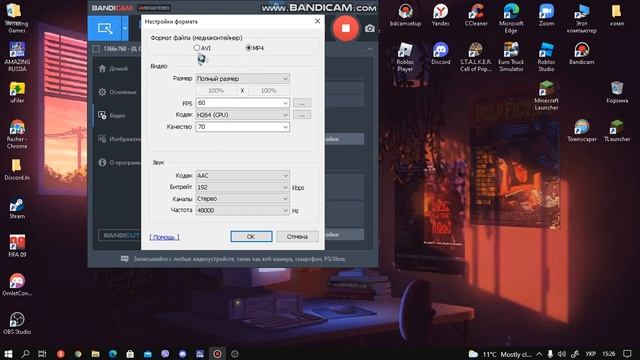Viewport: 640px width, 360px height.
Task: Open the Bandicam recording mode dropdown arrow
Action: point(125,29)
